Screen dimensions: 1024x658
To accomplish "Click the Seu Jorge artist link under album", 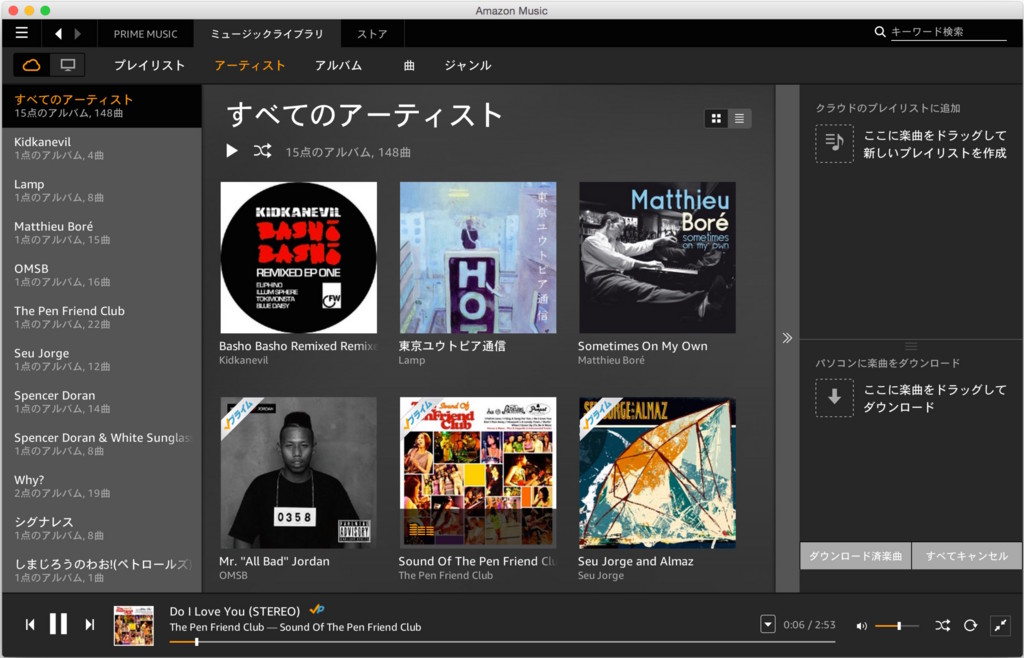I will click(601, 576).
